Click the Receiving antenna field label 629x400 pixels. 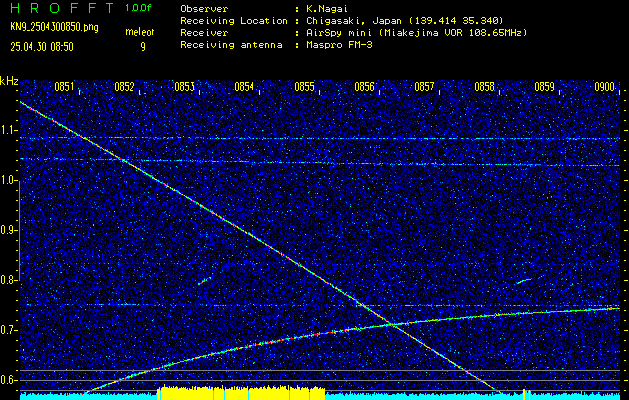231,45
